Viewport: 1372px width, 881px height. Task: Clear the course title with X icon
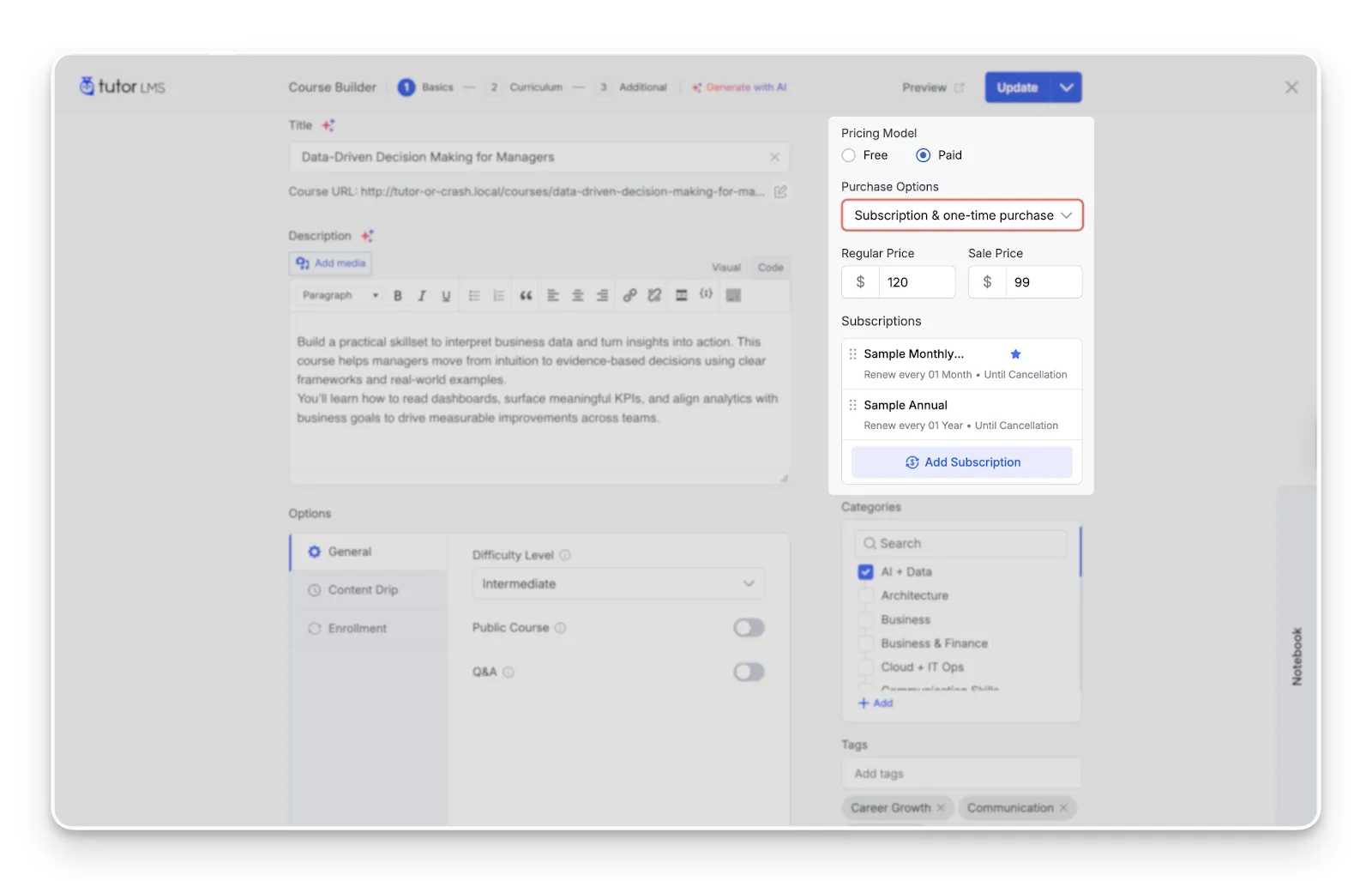[x=774, y=157]
